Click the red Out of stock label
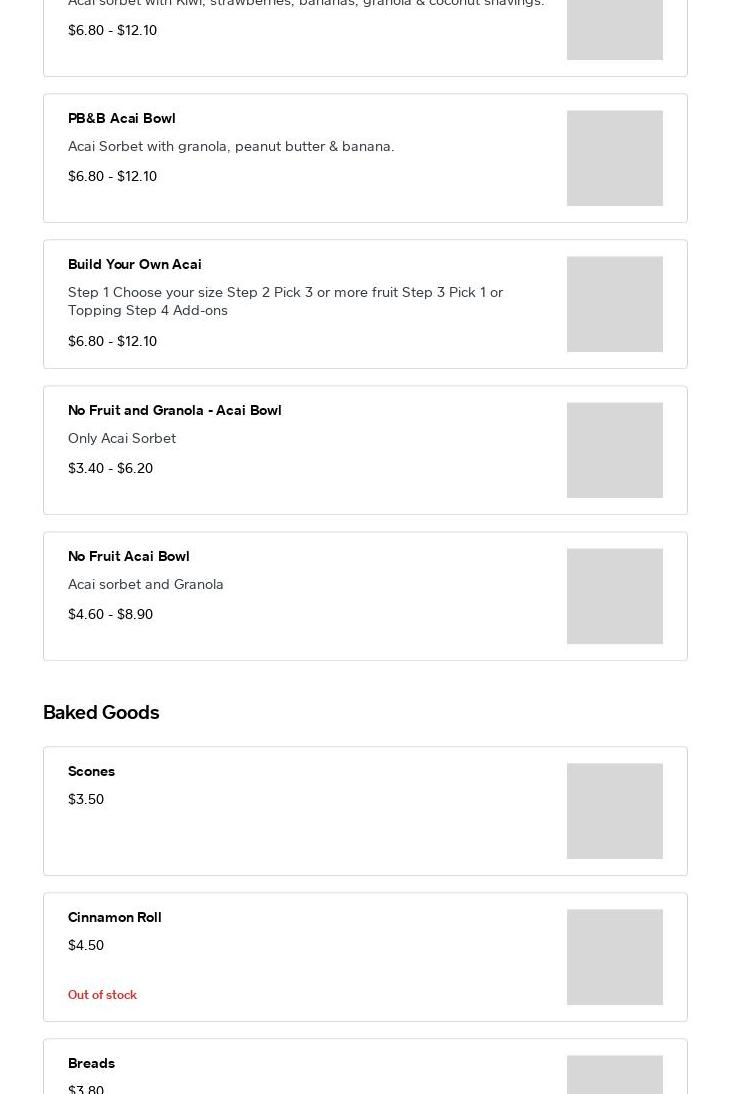The width and height of the screenshot is (730, 1094). (x=102, y=995)
